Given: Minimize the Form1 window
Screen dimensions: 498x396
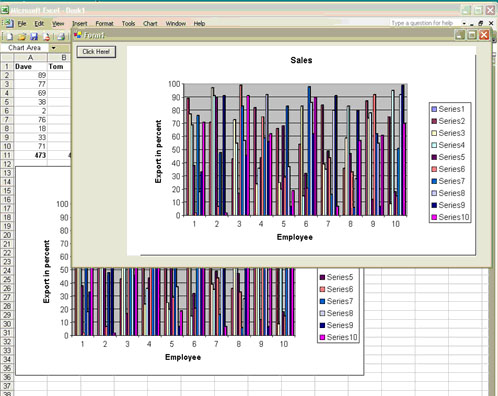Looking at the screenshot, I should tap(460, 35).
